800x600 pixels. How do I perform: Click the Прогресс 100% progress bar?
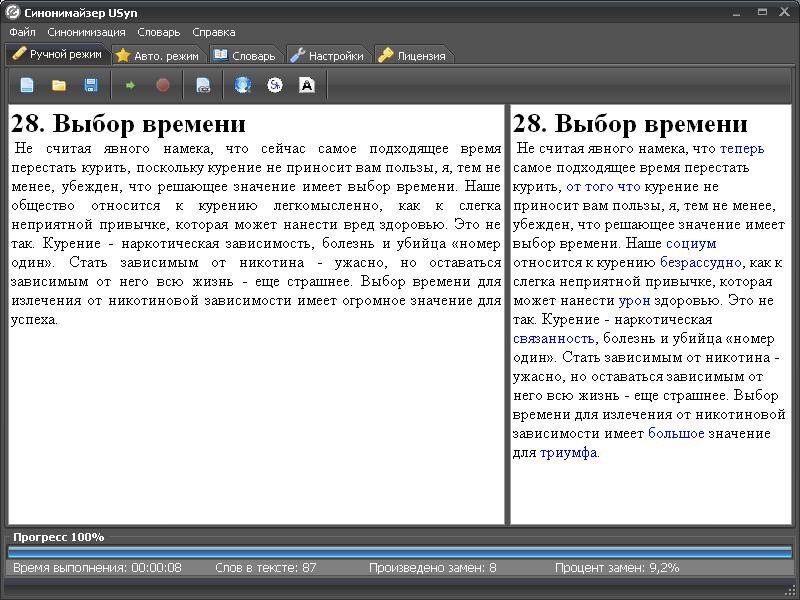tap(400, 551)
